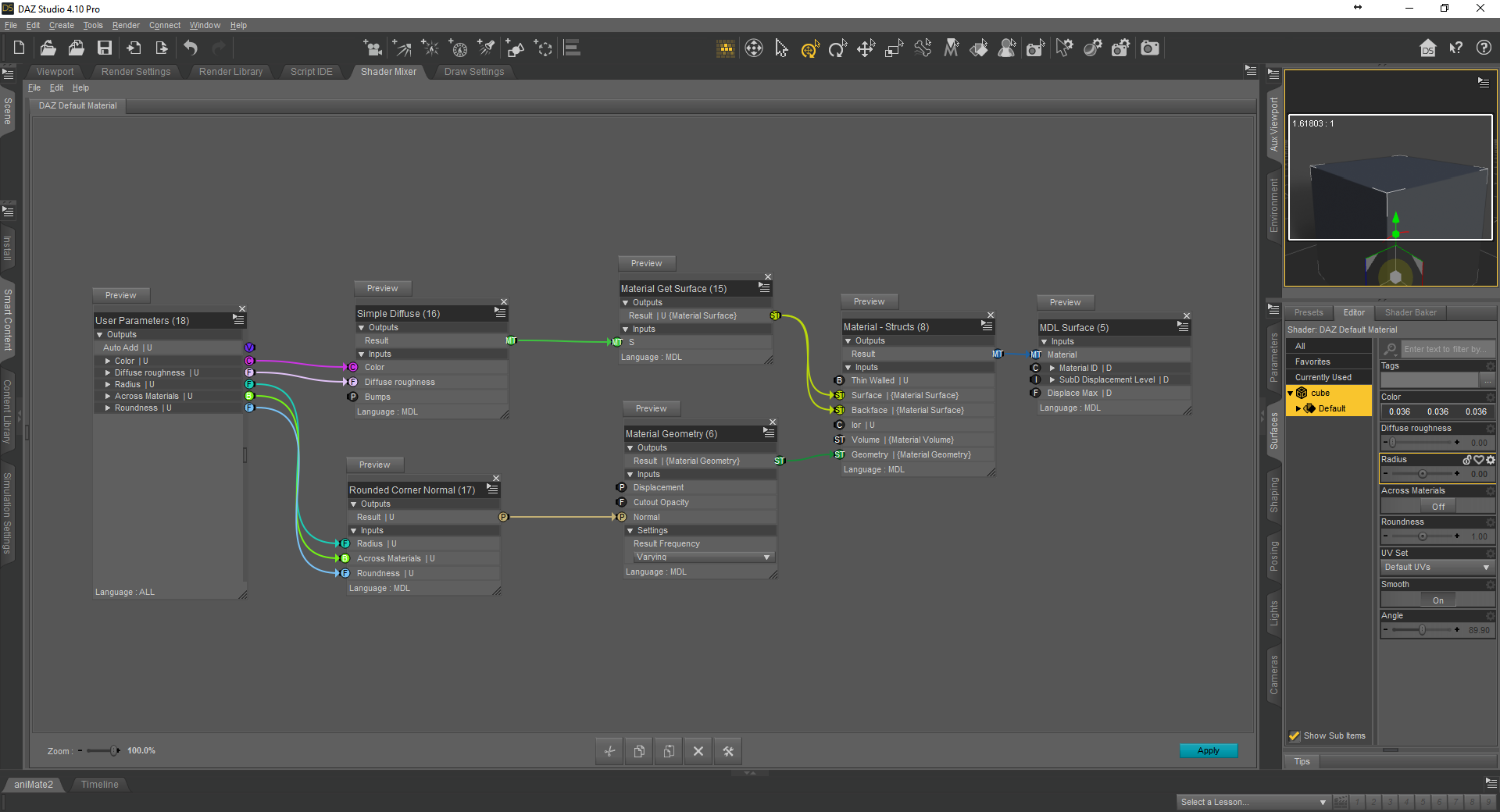
Task: Select the Surface Selection tool
Action: click(x=979, y=49)
